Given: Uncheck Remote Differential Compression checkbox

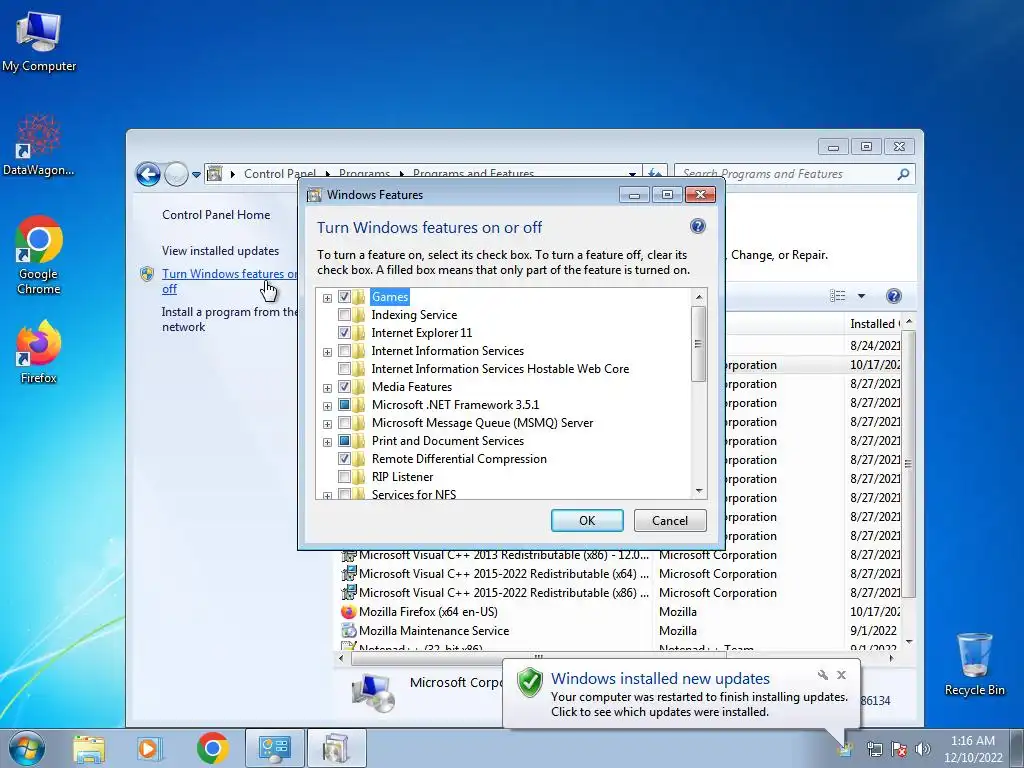Looking at the screenshot, I should [x=344, y=458].
